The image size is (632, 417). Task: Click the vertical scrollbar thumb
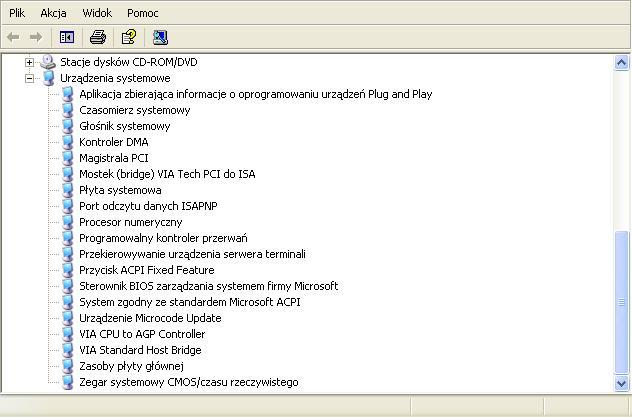tap(622, 302)
